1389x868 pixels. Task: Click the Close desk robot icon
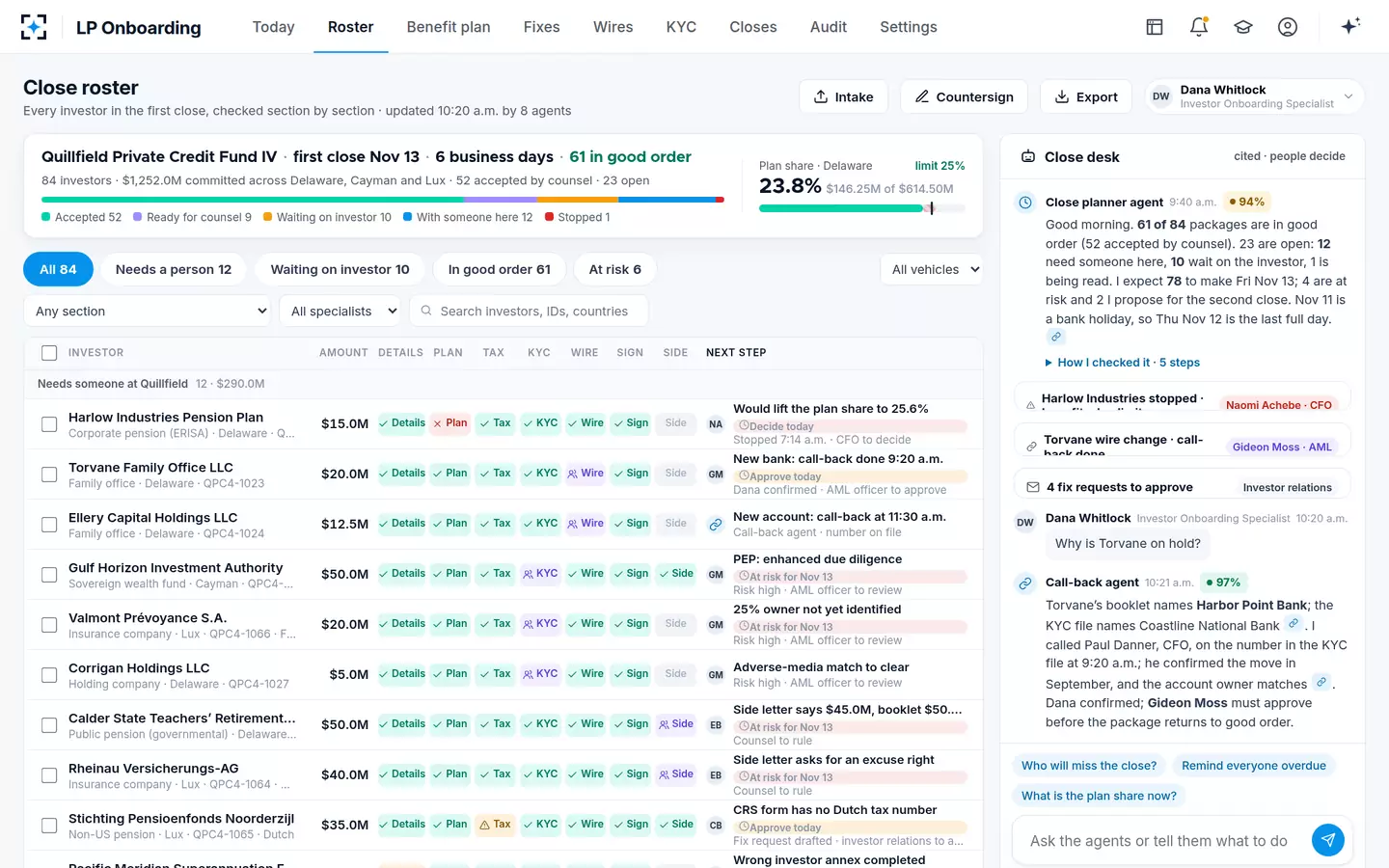(x=1028, y=156)
